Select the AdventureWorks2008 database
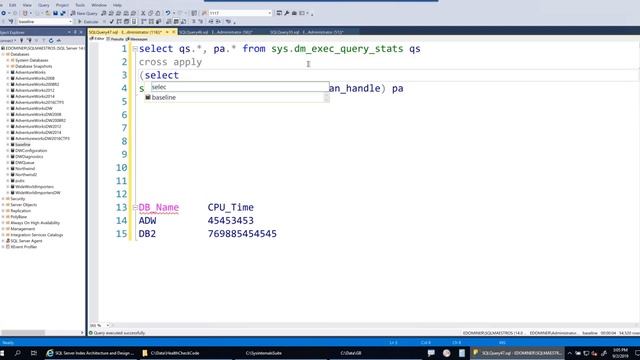640x360 pixels. 35,78
